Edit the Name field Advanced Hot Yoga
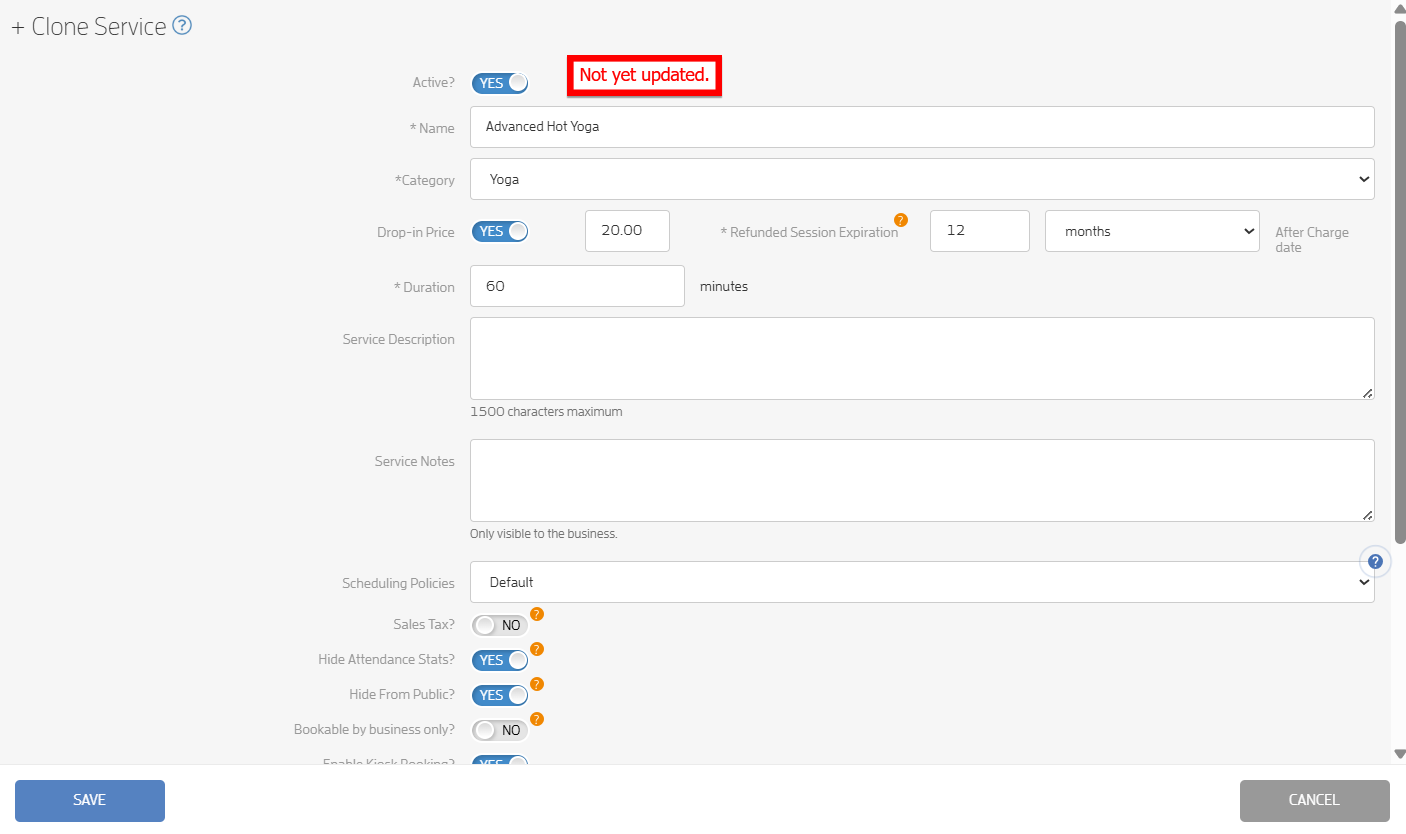Image resolution: width=1406 pixels, height=834 pixels. click(x=922, y=127)
